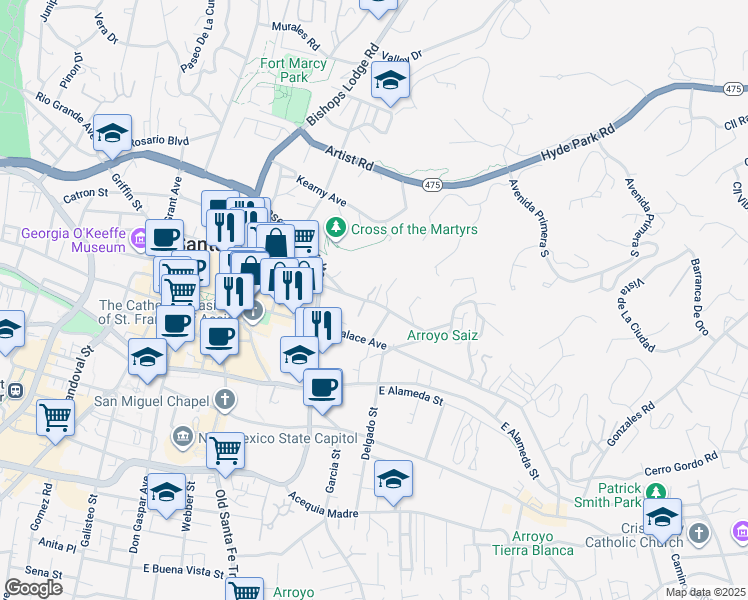The height and width of the screenshot is (600, 748).
Task: Select the Arroyo Saiz map label
Action: 441,336
